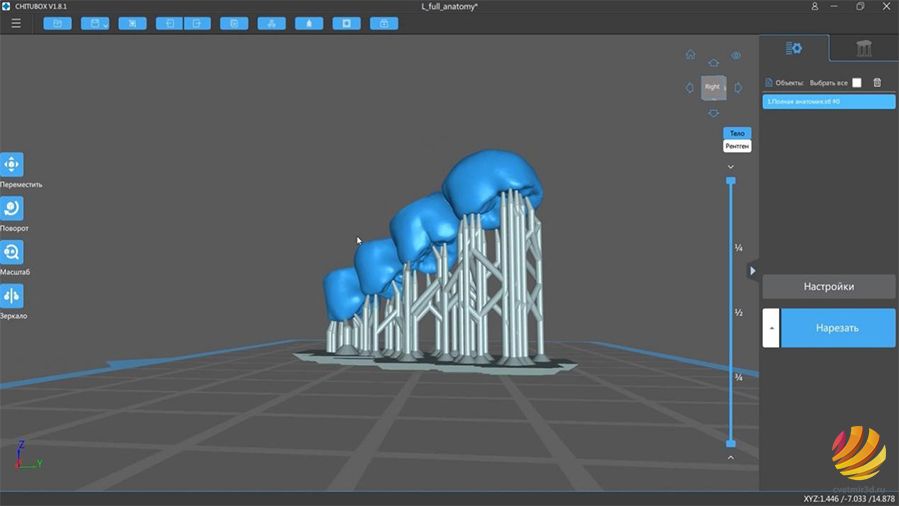Viewport: 900px width, 506px height.
Task: Click the Undo toolbar icon
Action: (169, 24)
